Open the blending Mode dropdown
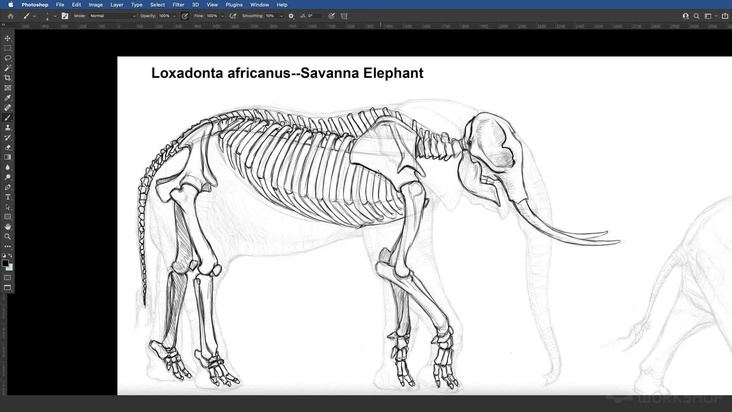 pyautogui.click(x=113, y=16)
